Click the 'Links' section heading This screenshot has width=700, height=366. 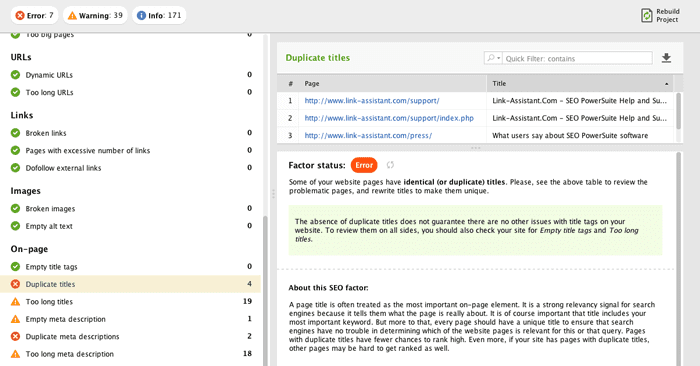(x=22, y=115)
